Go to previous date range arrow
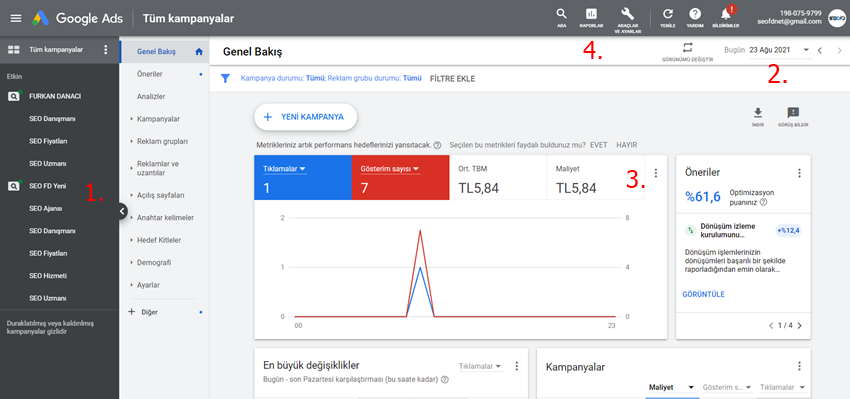The image size is (850, 399). (x=820, y=50)
